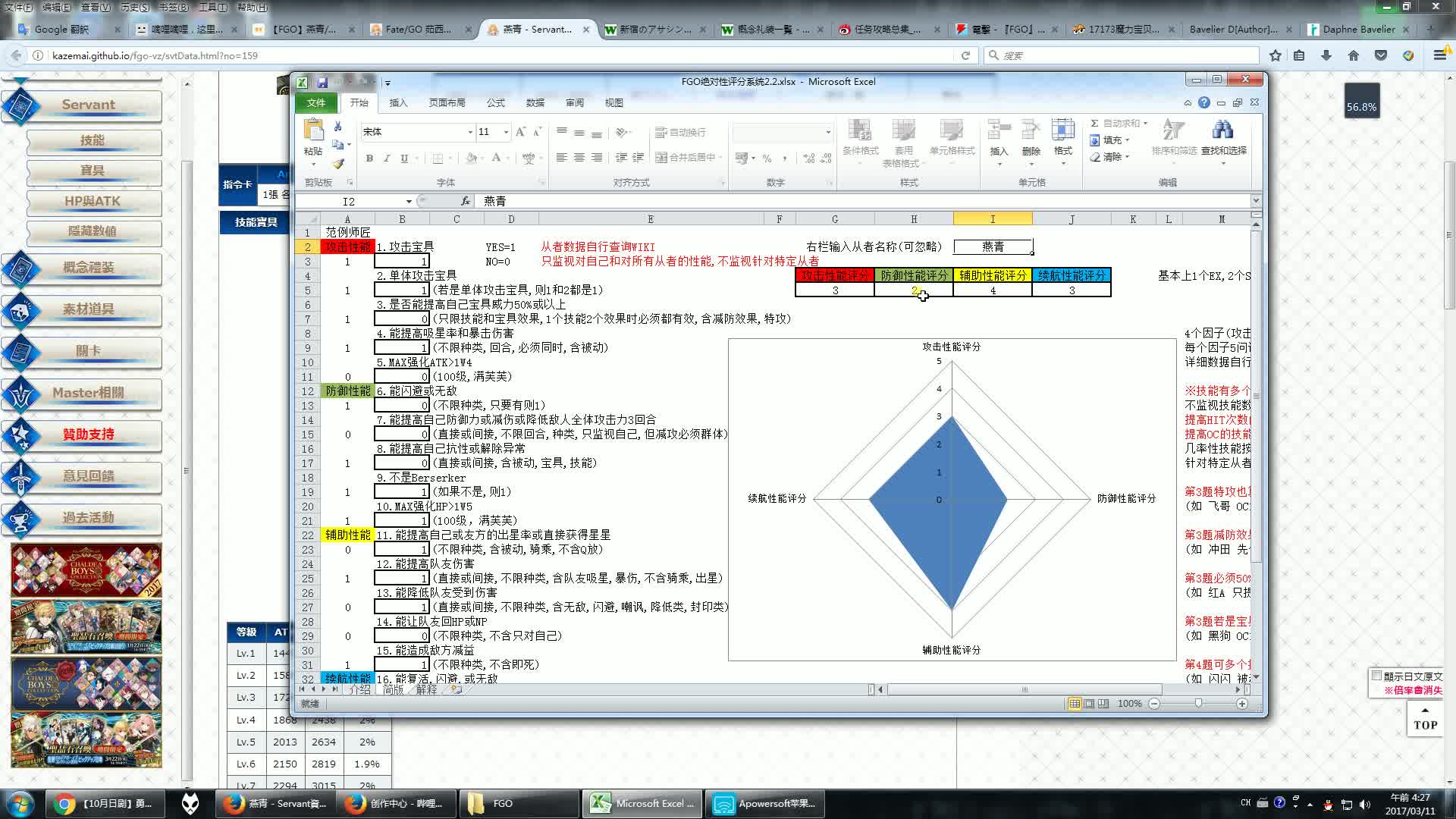The height and width of the screenshot is (819, 1456).
Task: Click the Excel Help question mark icon
Action: tap(1203, 102)
